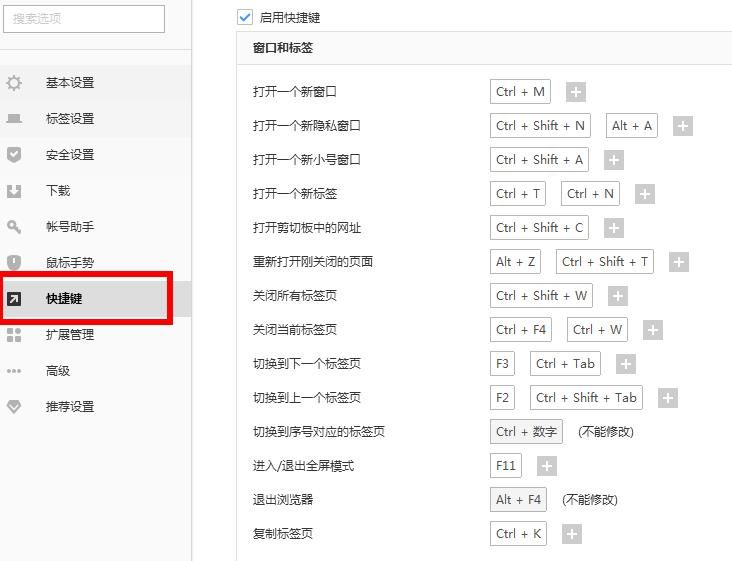Click the key icon for 帐号助手
The height and width of the screenshot is (561, 732).
[x=14, y=227]
